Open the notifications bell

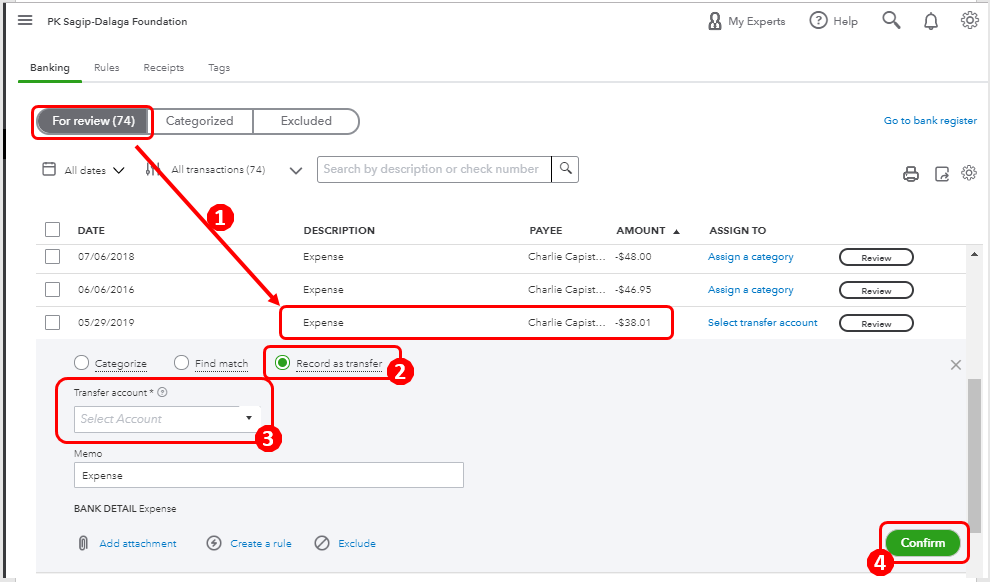(x=931, y=21)
